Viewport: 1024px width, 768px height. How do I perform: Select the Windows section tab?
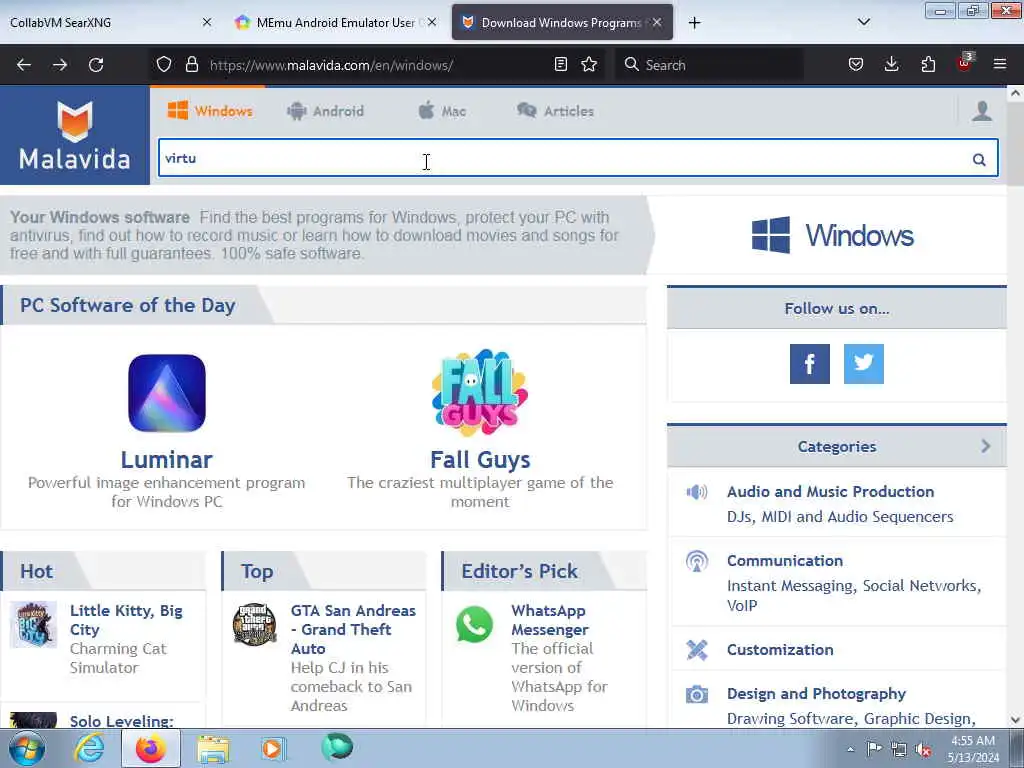[210, 111]
